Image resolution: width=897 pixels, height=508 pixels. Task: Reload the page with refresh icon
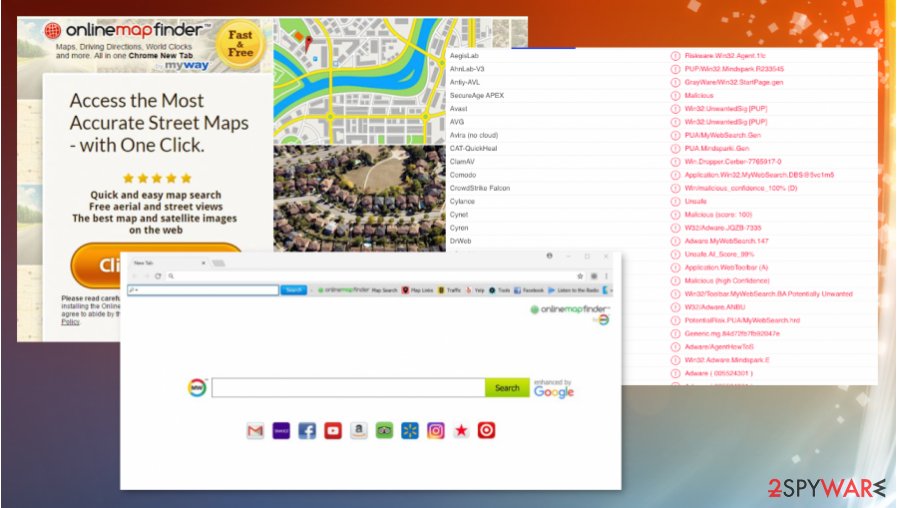(x=158, y=276)
